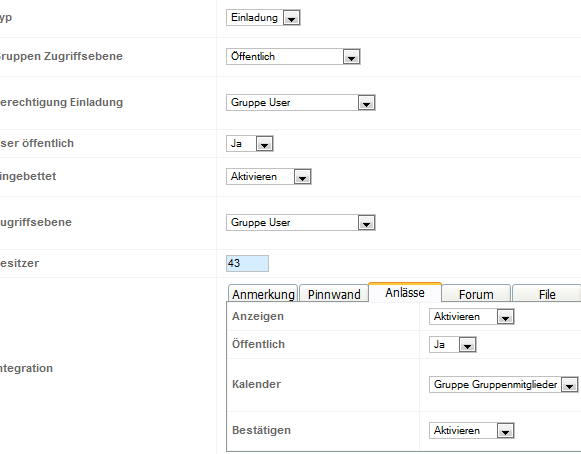
Task: Open the Forum tab
Action: (476, 294)
